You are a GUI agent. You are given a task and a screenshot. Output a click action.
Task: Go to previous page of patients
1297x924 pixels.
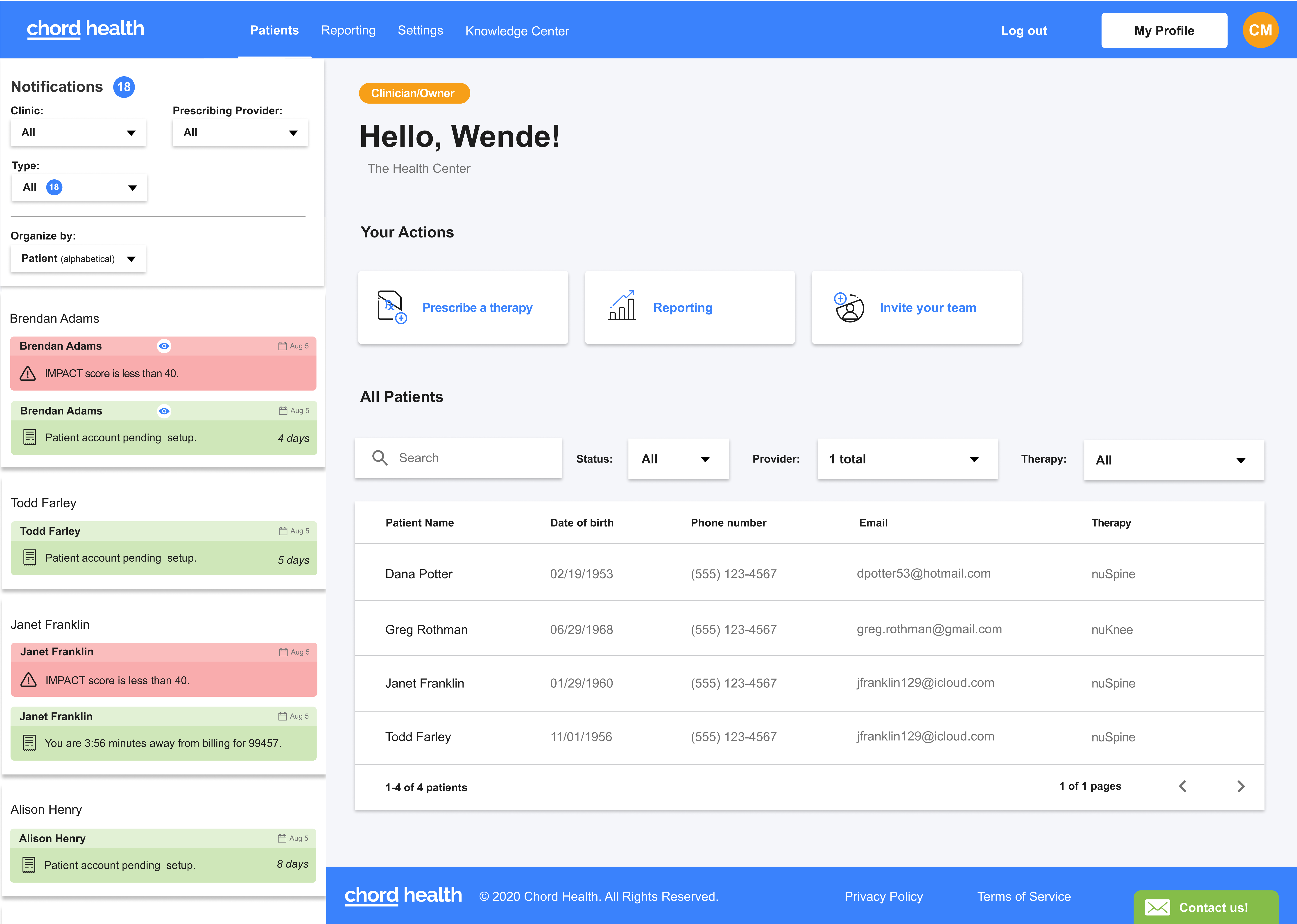(1183, 786)
